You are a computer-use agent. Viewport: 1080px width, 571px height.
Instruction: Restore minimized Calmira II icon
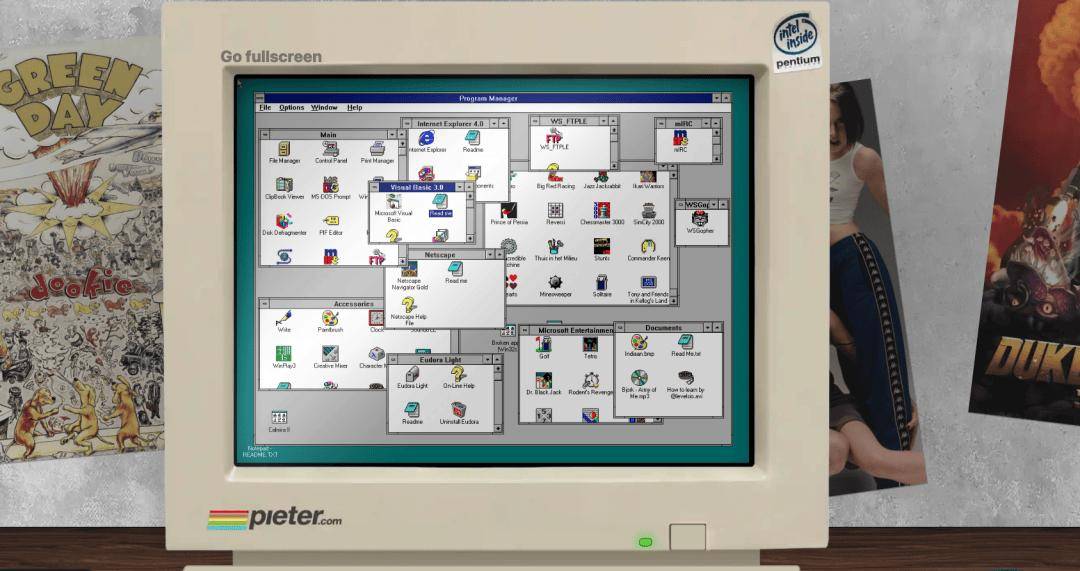pyautogui.click(x=279, y=422)
